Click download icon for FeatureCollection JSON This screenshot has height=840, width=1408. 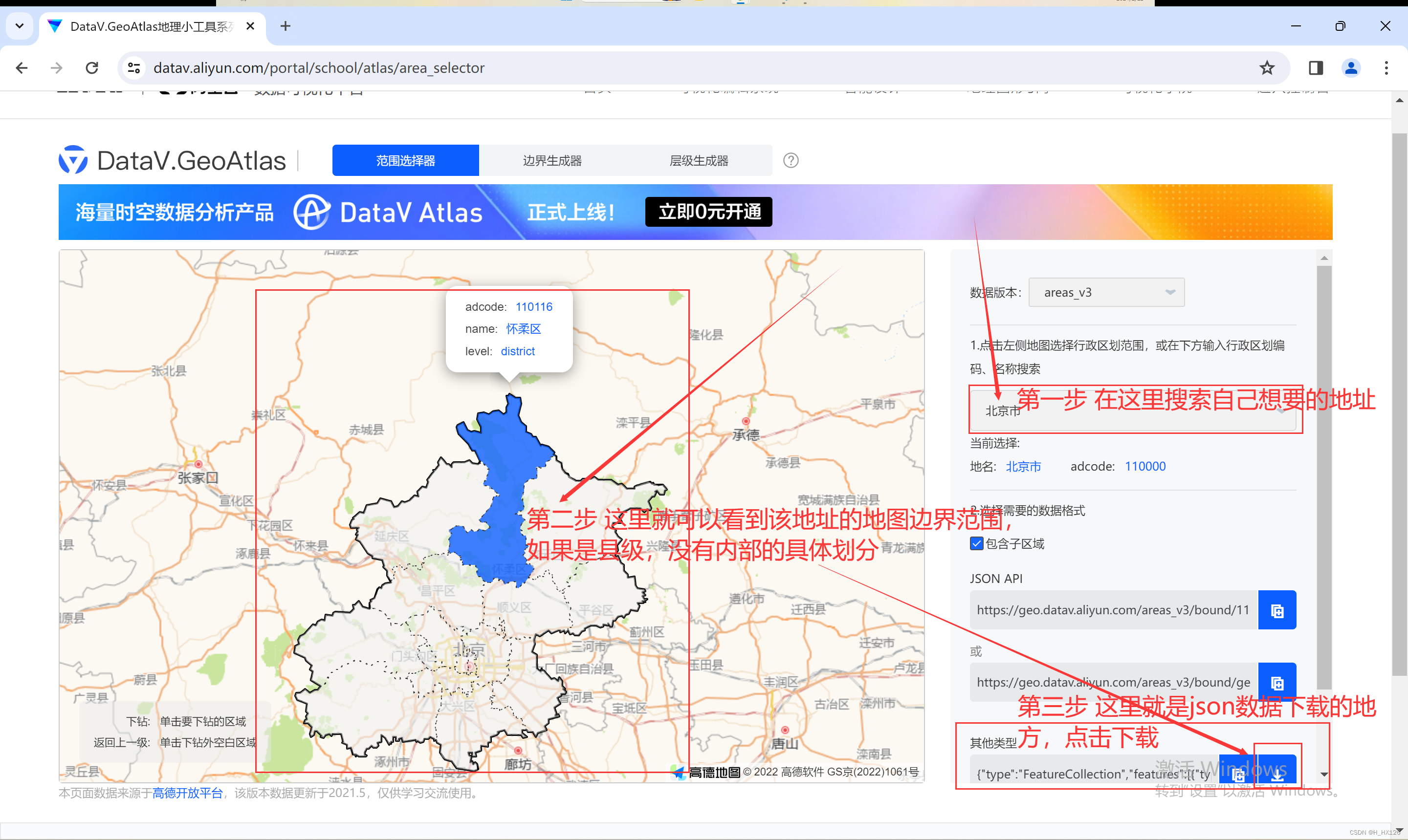(1276, 773)
